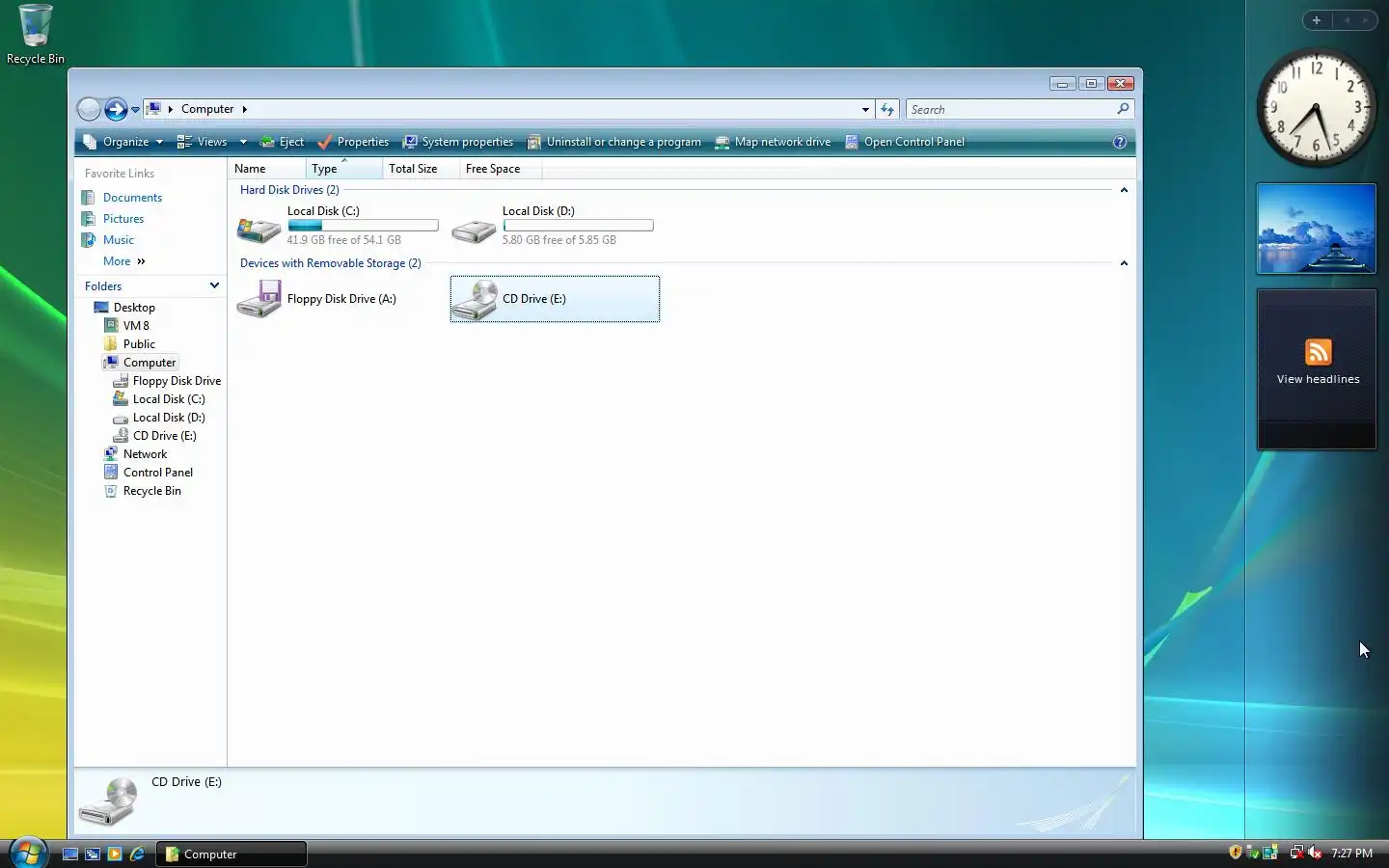Select CD Drive (E:) in folder tree
Screen dimensions: 1389x868
(164, 436)
